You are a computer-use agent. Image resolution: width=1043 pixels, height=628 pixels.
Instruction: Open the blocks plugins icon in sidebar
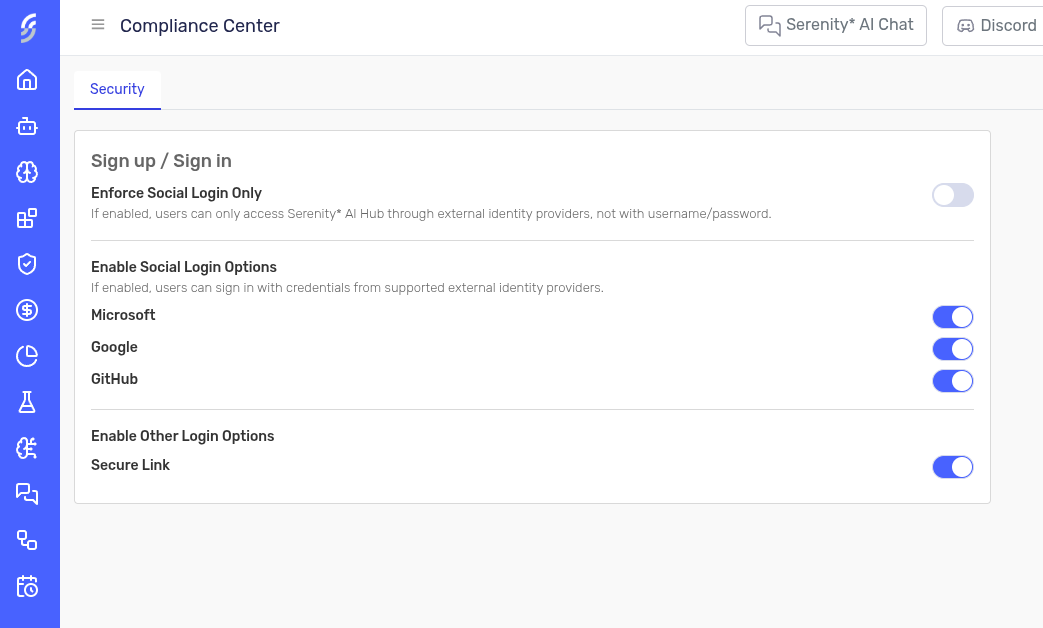pyautogui.click(x=27, y=218)
